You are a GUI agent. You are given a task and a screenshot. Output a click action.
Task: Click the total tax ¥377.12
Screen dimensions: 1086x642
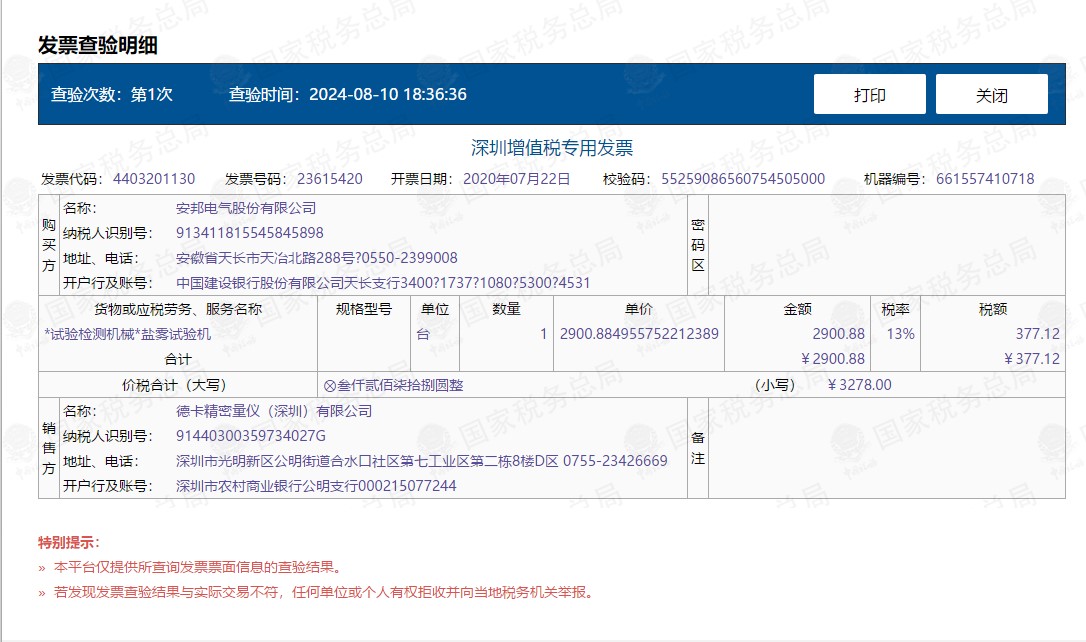click(x=1032, y=359)
